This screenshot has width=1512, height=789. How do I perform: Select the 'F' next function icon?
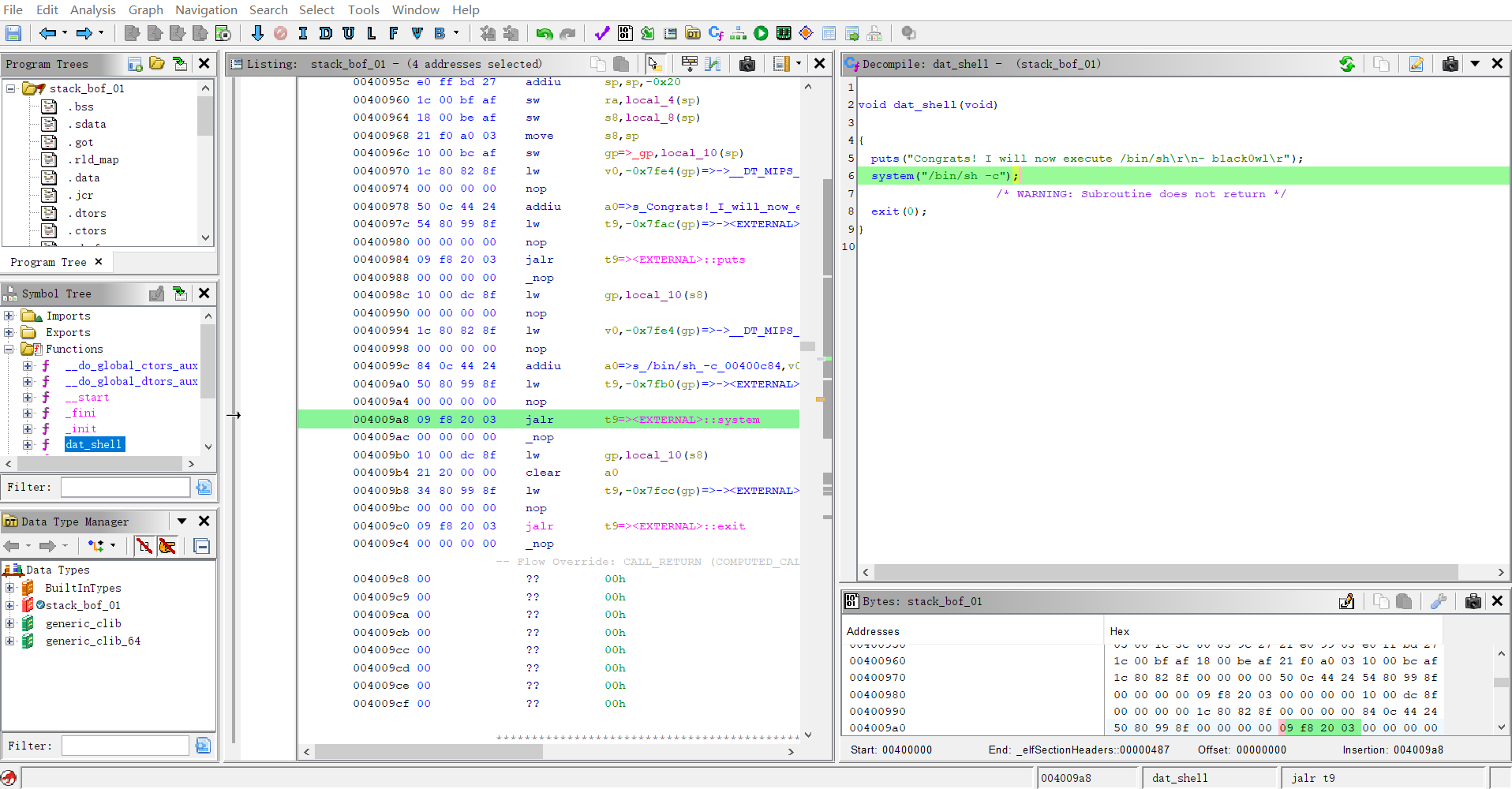pos(394,33)
